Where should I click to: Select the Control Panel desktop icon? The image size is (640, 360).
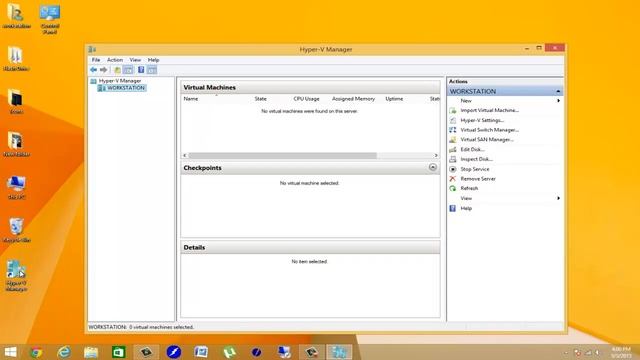(x=50, y=18)
